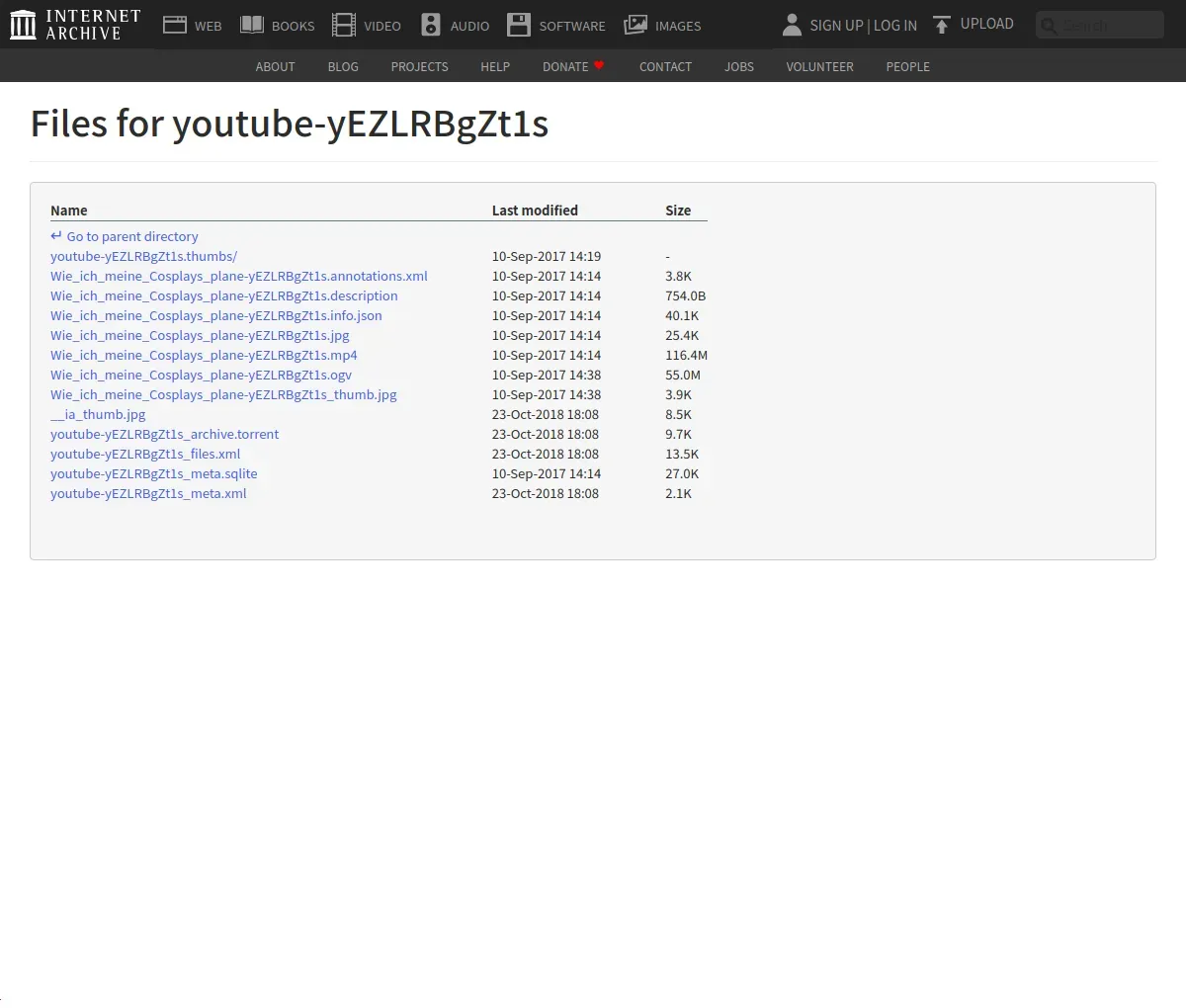1186x1008 pixels.
Task: Open the annotations.xml file link
Action: pyautogui.click(x=239, y=276)
